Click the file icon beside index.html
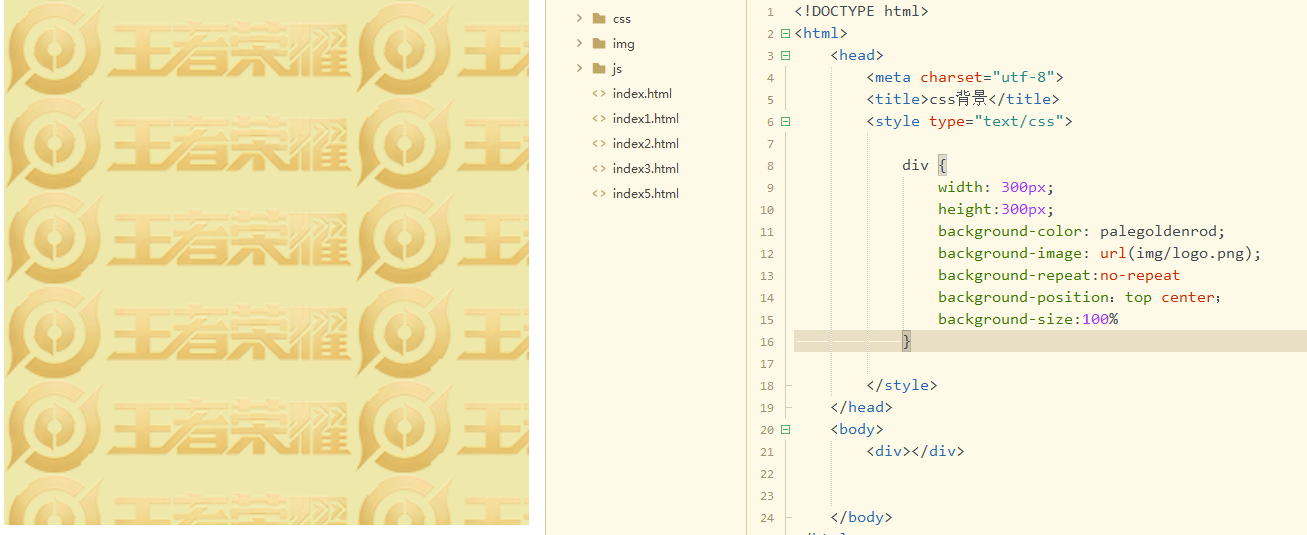 [599, 93]
